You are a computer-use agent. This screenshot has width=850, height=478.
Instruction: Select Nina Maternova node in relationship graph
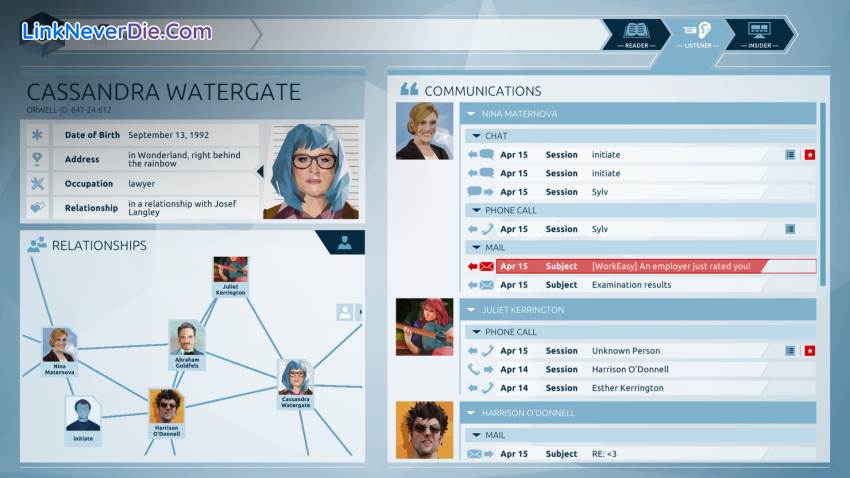pyautogui.click(x=59, y=351)
